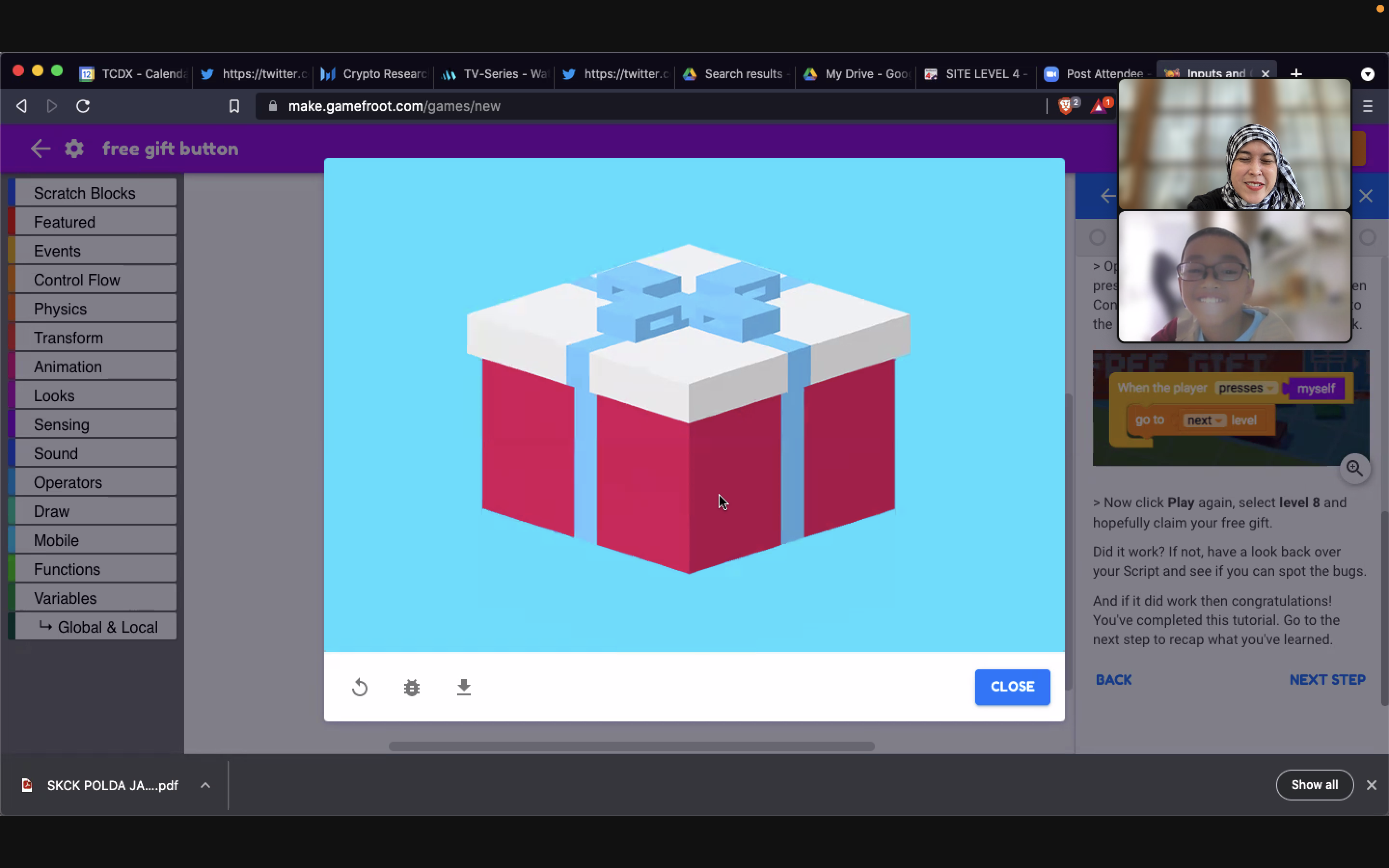The height and width of the screenshot is (868, 1389).
Task: Click browser forward navigation button
Action: (x=52, y=106)
